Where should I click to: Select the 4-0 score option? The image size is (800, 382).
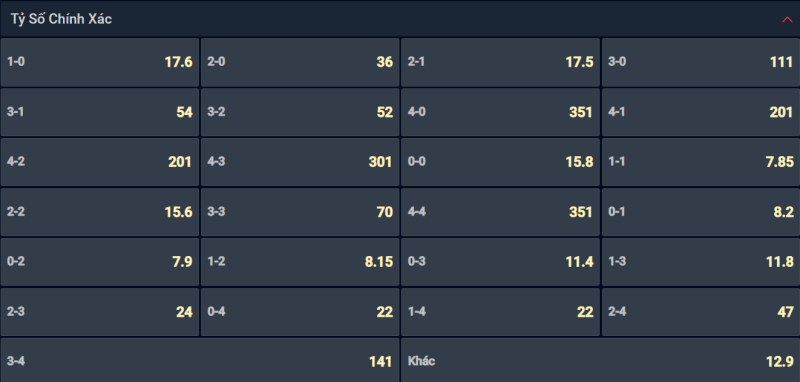click(x=501, y=112)
